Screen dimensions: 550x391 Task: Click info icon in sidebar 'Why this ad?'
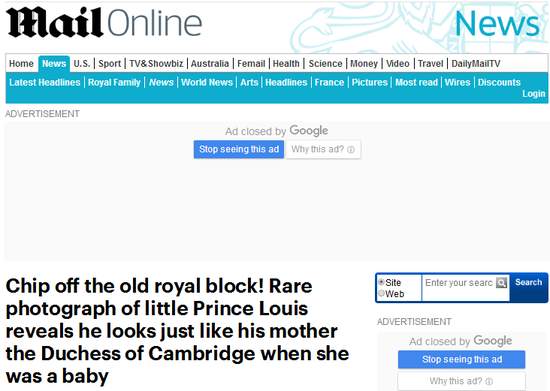coord(489,382)
